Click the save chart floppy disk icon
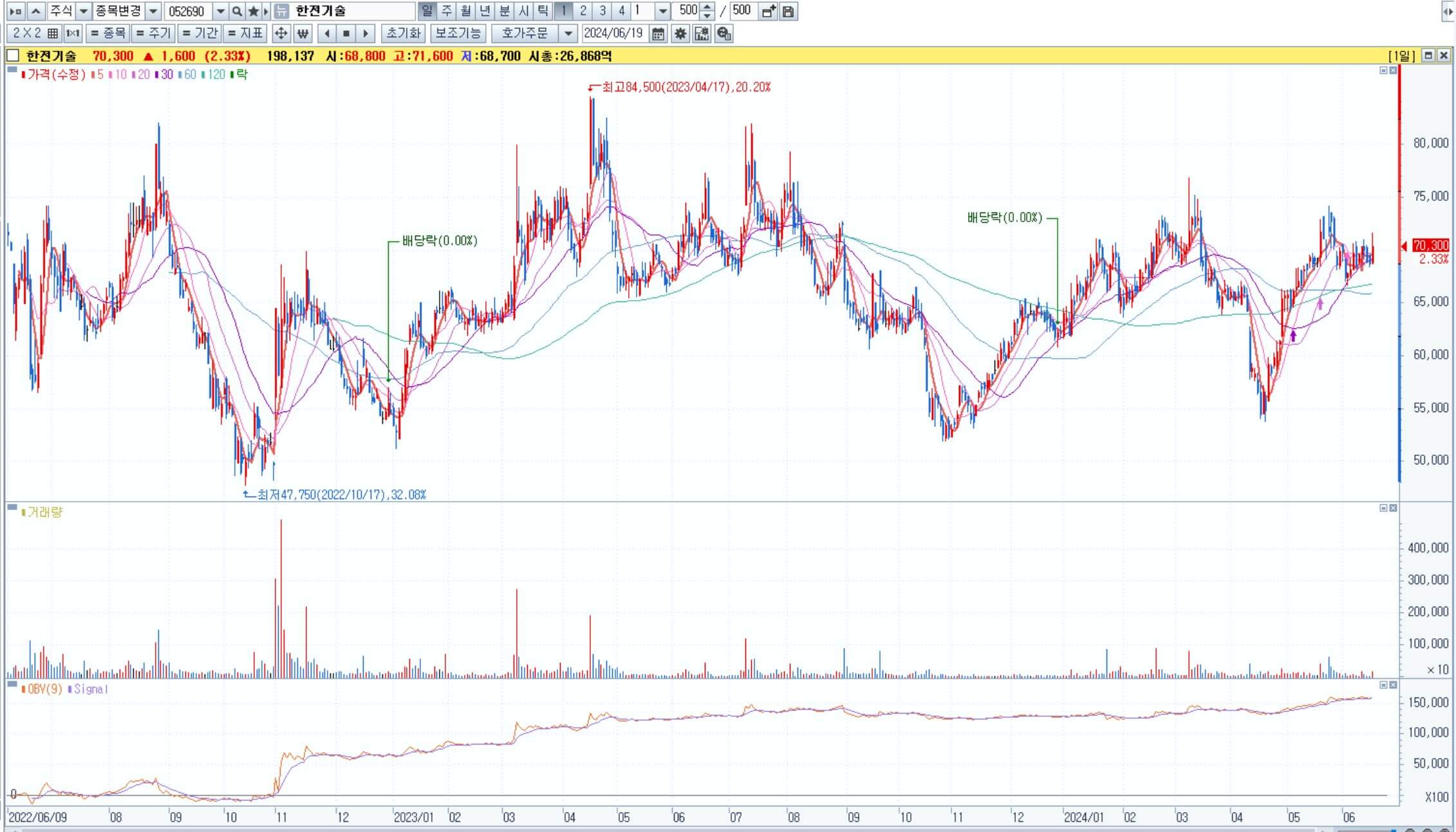The height and width of the screenshot is (832, 1456). [788, 11]
